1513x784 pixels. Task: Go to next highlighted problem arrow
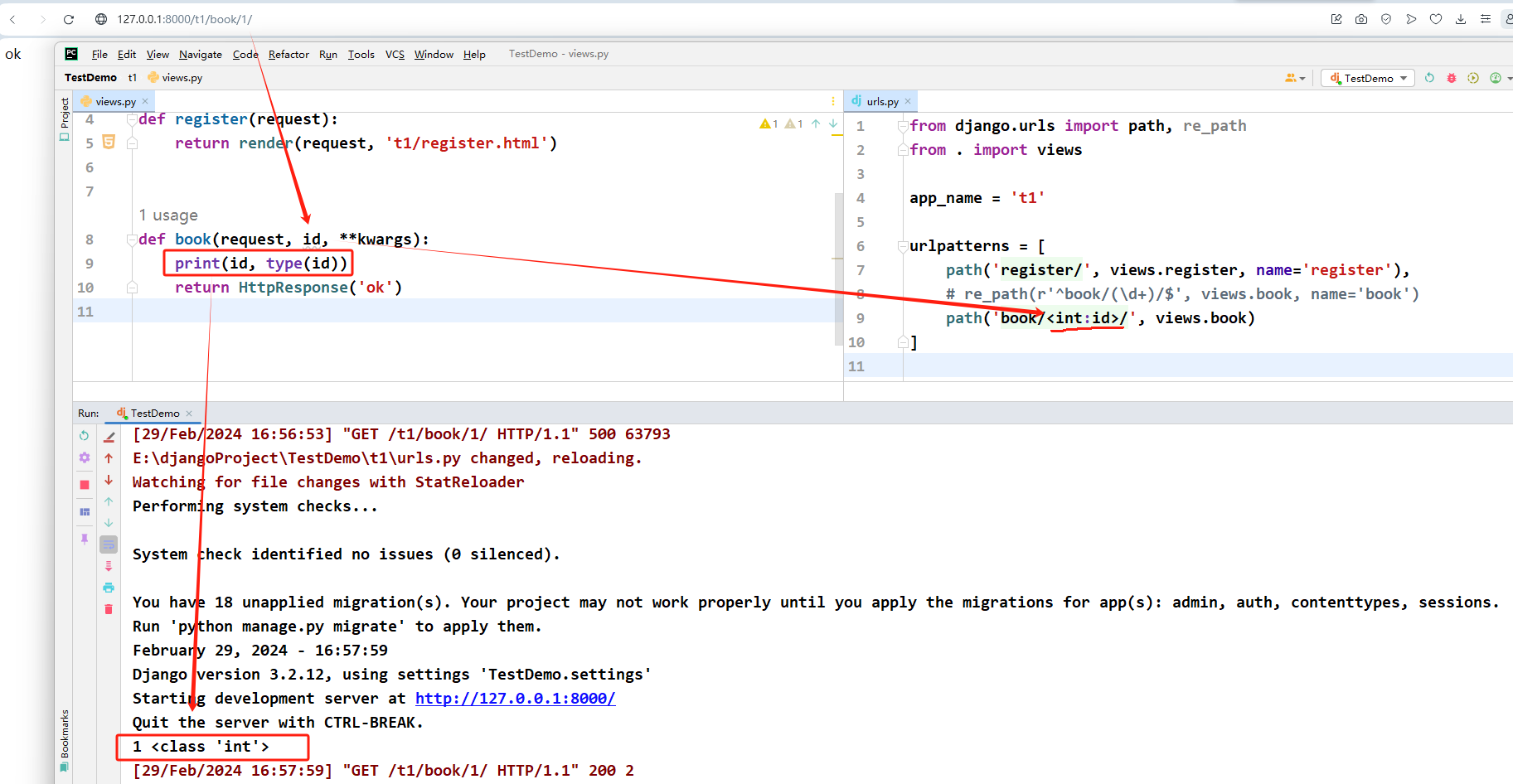coord(833,123)
